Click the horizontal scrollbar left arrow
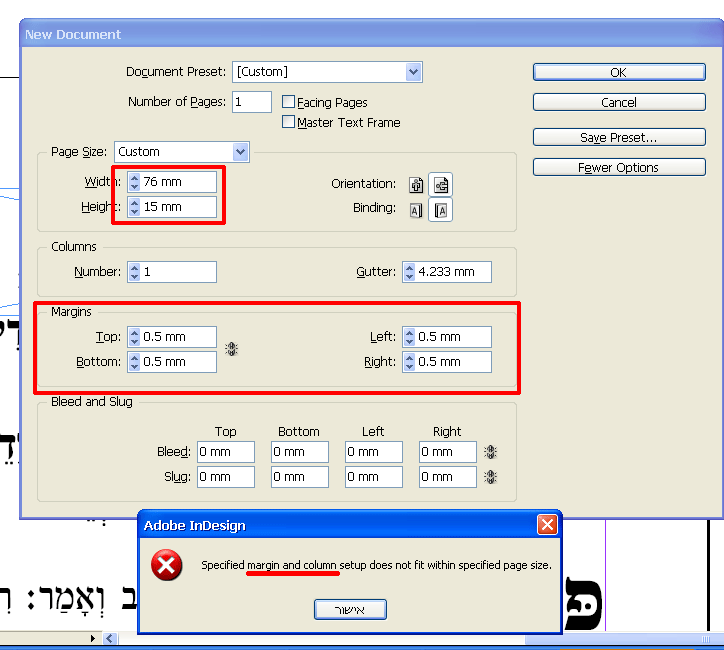724x650 pixels. point(110,638)
